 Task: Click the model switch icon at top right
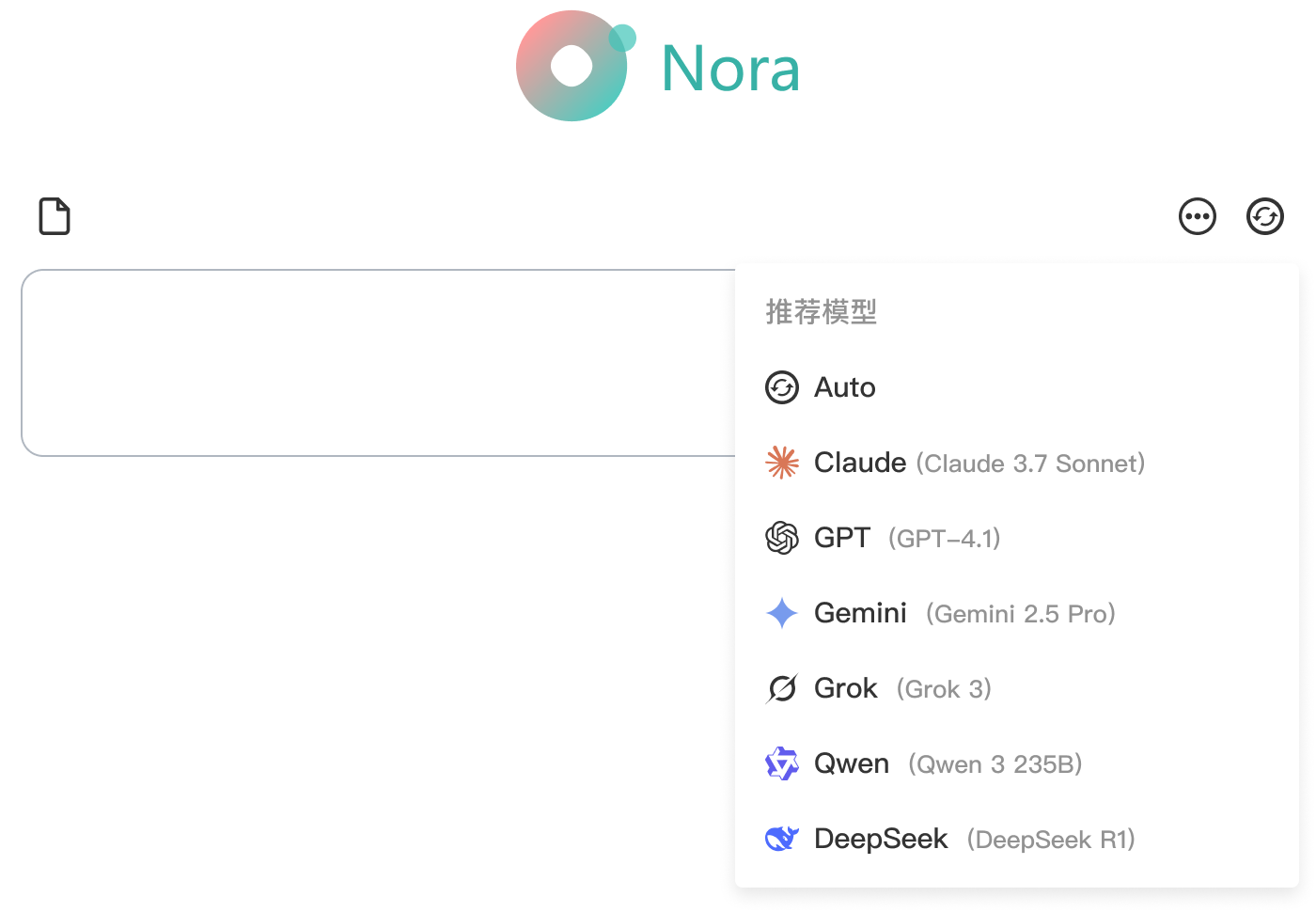point(1265,216)
